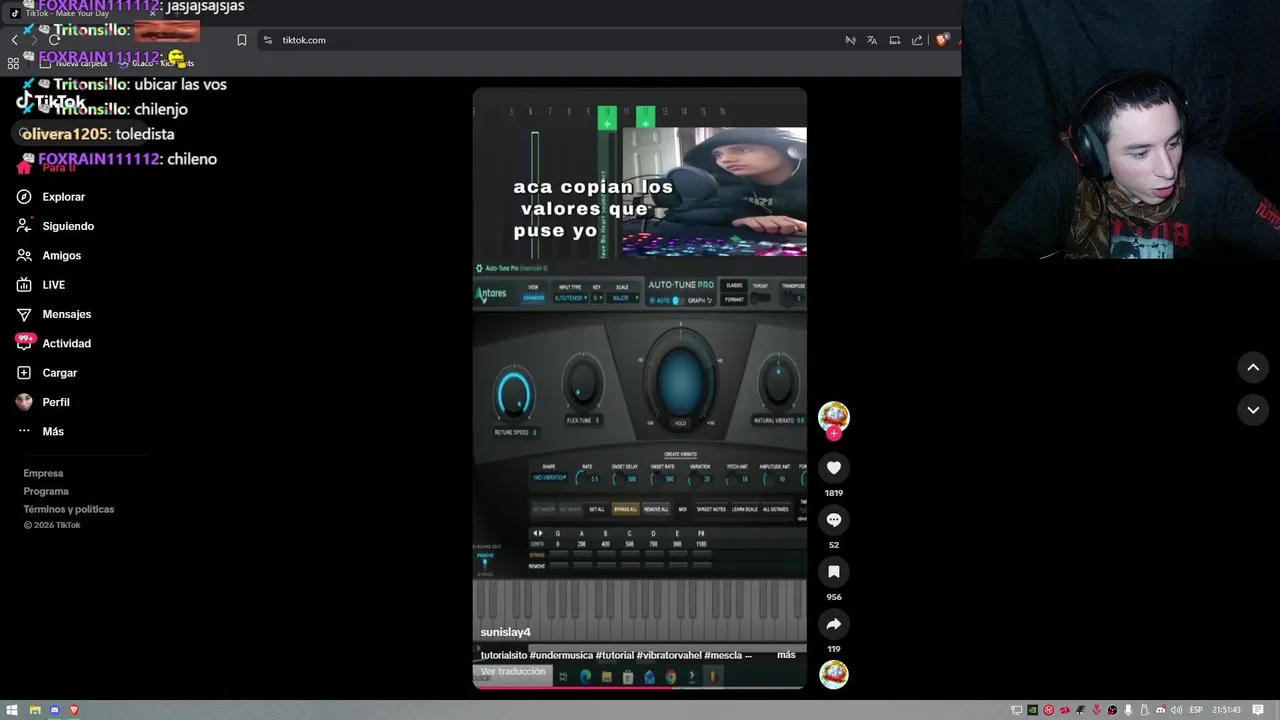Click the #tutorial hashtag in caption

point(614,655)
